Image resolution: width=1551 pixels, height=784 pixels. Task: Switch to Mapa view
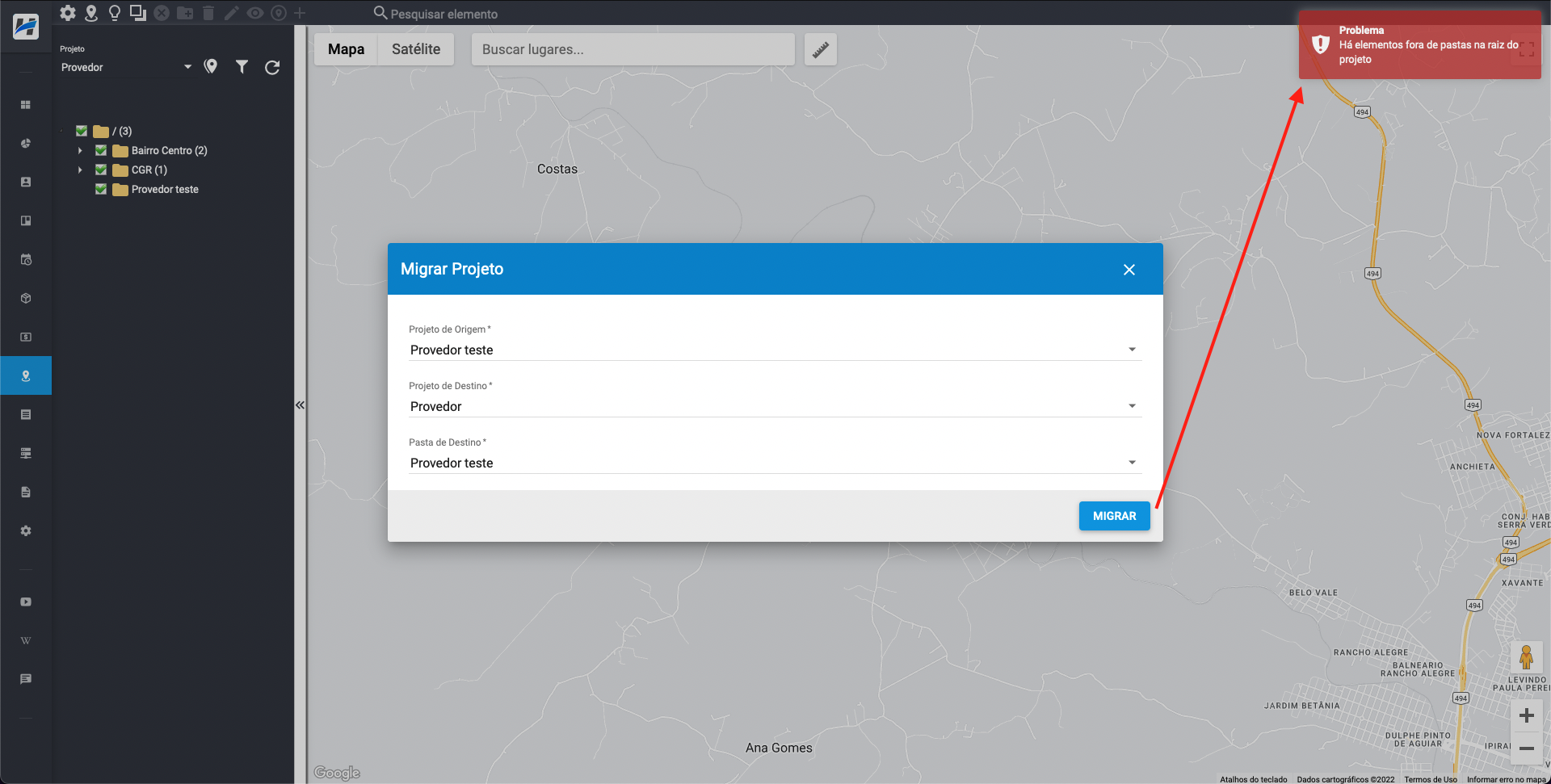coord(346,49)
